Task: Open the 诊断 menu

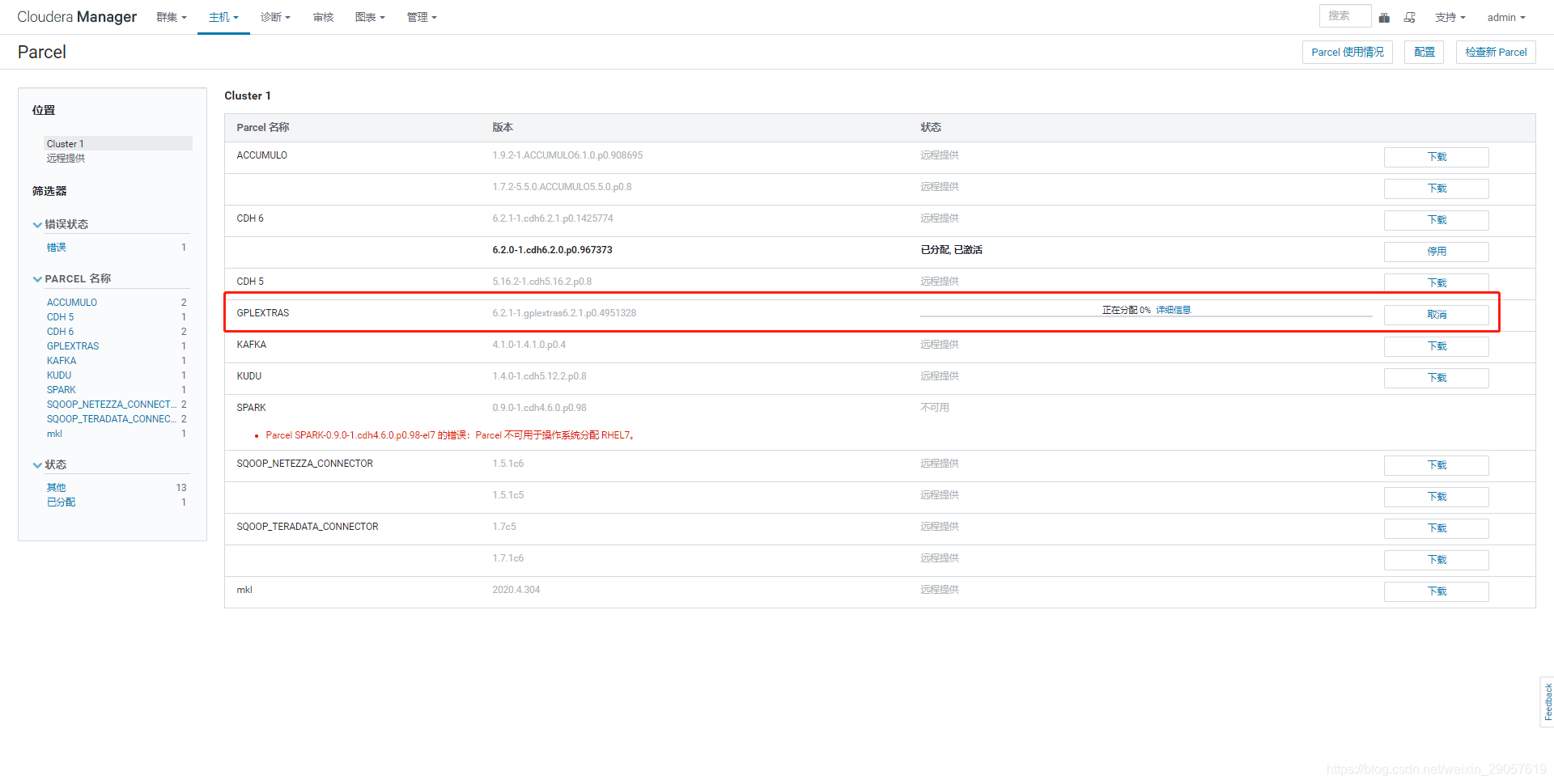Action: [x=275, y=17]
